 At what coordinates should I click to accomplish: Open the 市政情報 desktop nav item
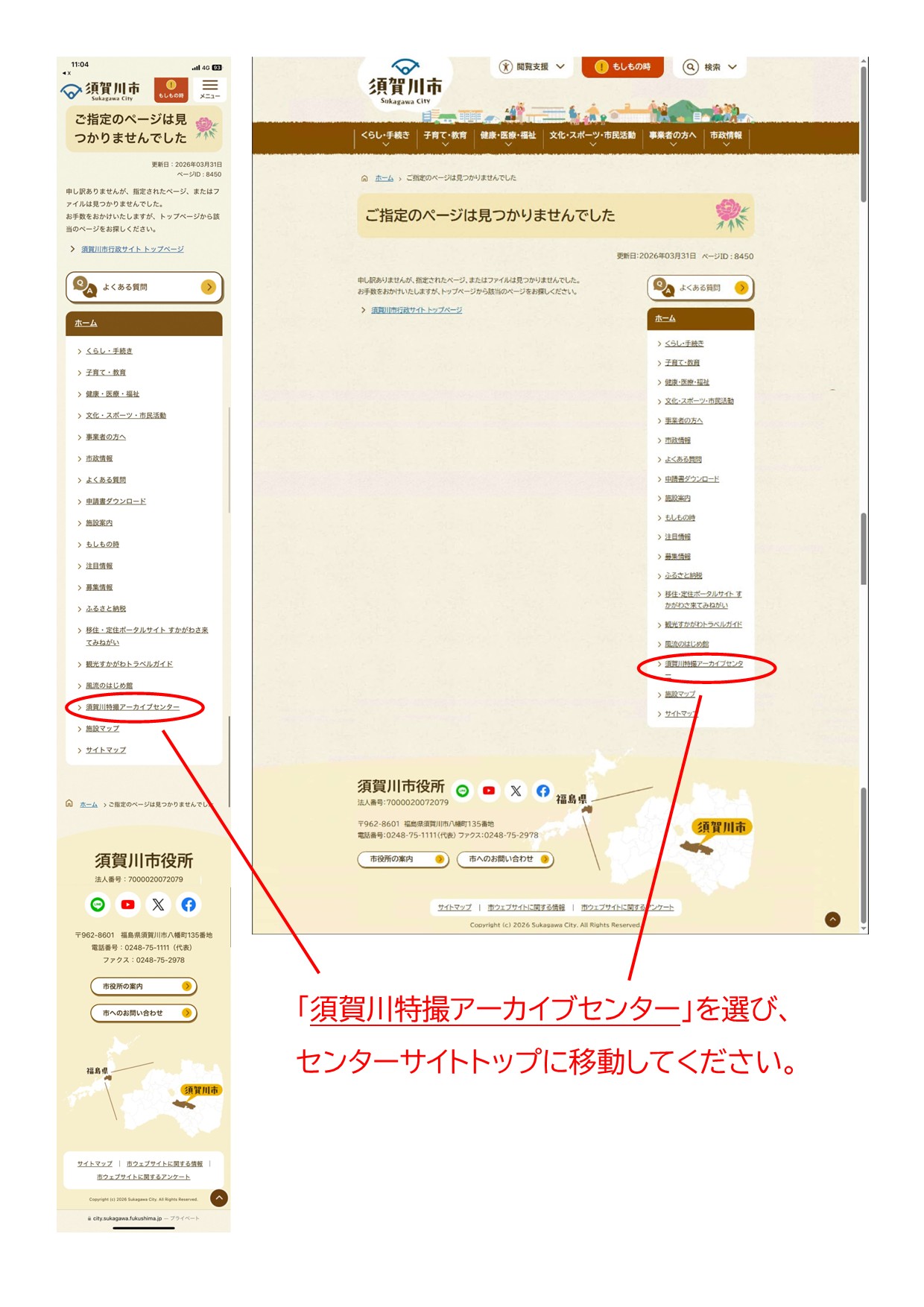tap(726, 136)
